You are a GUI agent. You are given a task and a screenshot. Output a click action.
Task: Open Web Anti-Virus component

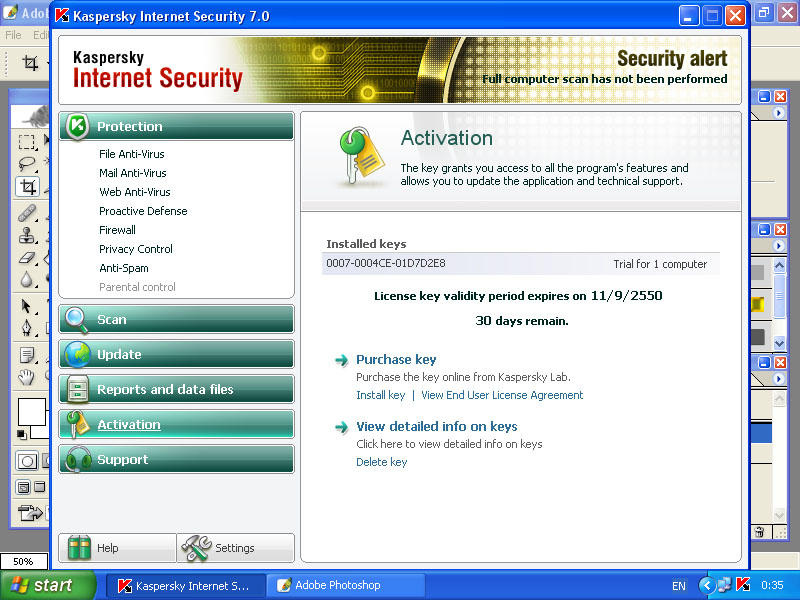coord(135,192)
